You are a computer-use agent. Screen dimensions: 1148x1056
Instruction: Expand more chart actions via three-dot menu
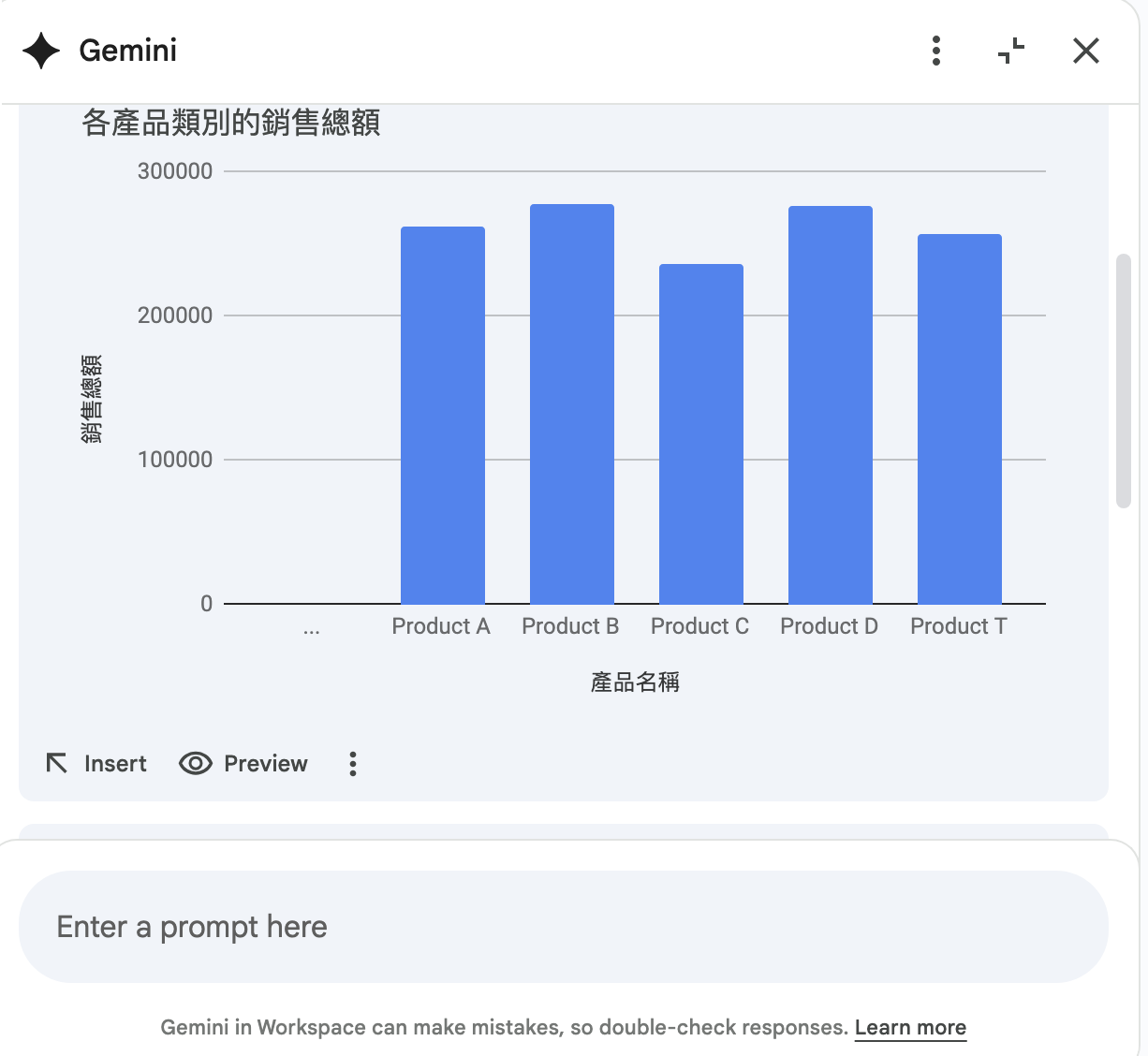[353, 764]
